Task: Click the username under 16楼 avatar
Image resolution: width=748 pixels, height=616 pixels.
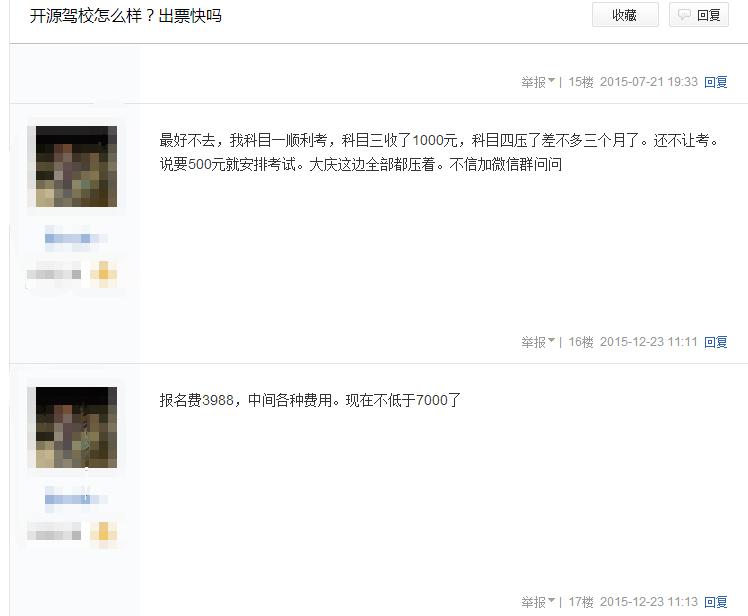Action: point(76,238)
